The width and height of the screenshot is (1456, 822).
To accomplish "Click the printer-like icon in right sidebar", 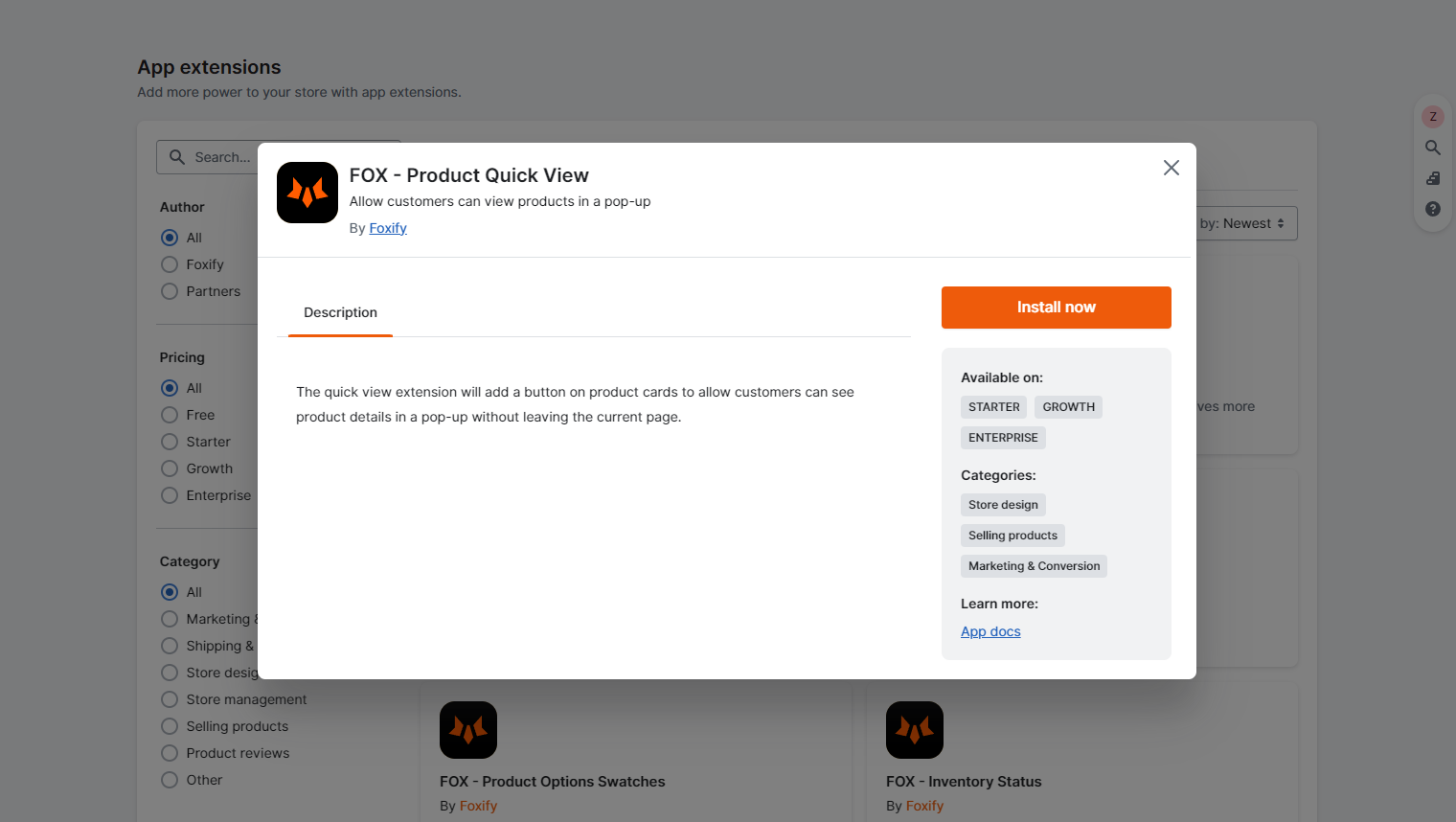I will [1433, 178].
